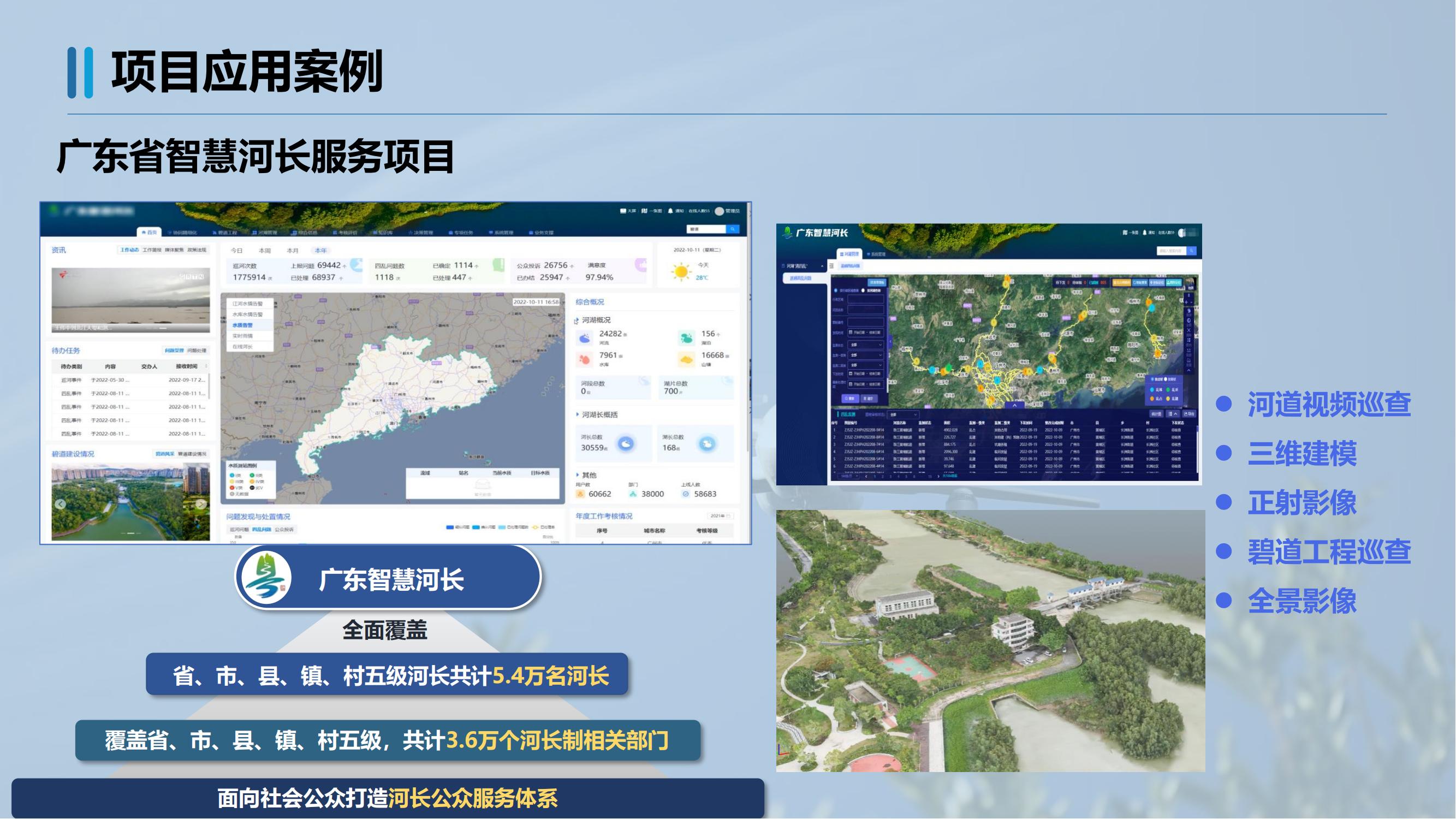Click the sun weather icon

click(681, 272)
